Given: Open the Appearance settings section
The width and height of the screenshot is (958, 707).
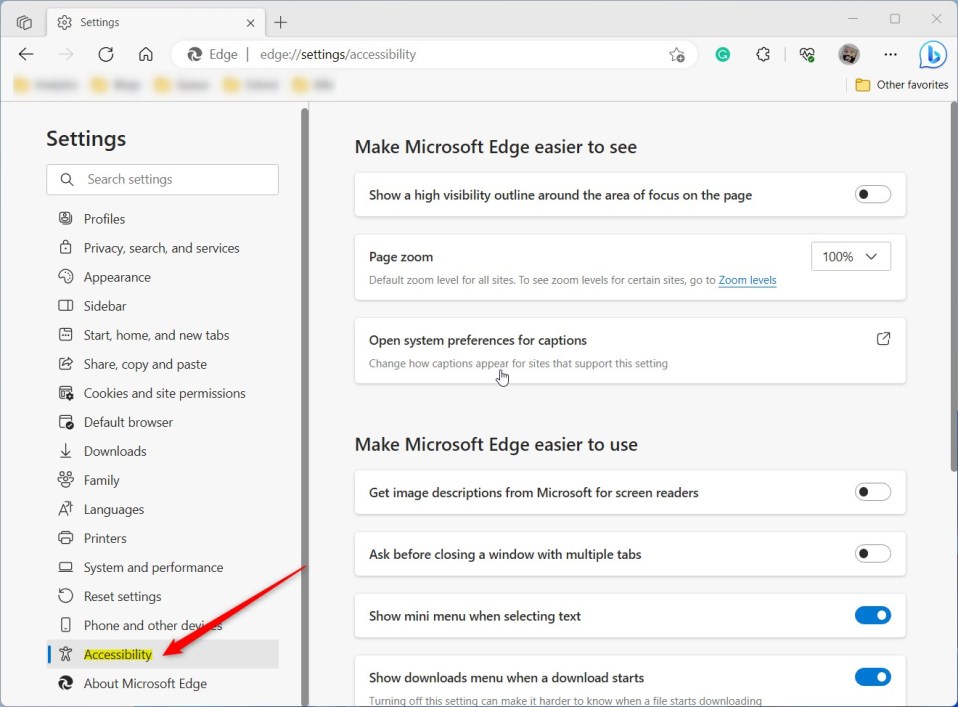Looking at the screenshot, I should pos(117,277).
